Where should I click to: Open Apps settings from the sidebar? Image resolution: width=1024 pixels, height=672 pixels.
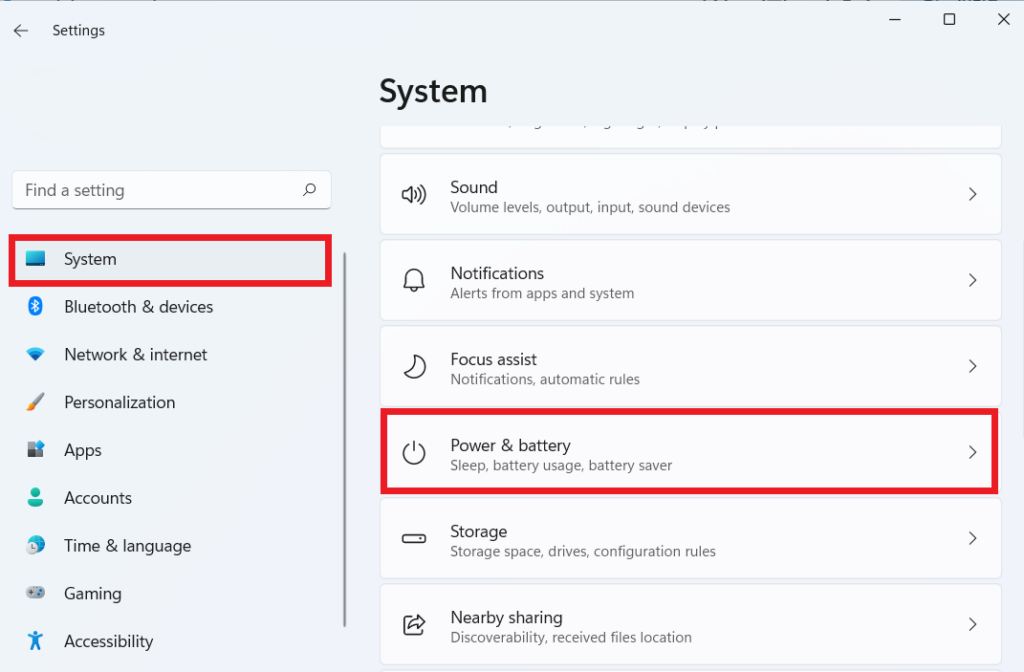(82, 449)
